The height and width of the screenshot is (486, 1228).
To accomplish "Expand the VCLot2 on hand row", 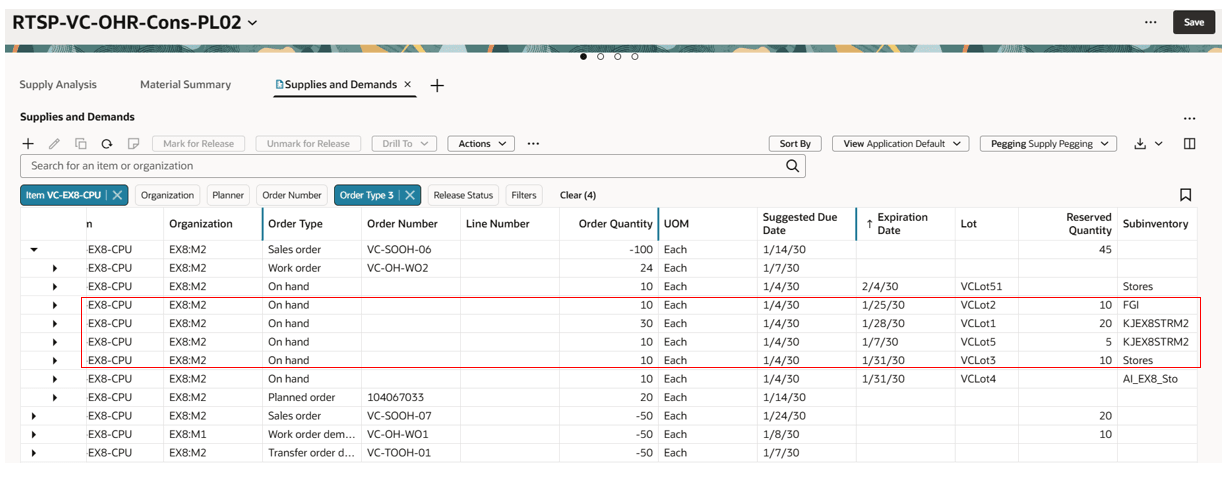I will (54, 305).
